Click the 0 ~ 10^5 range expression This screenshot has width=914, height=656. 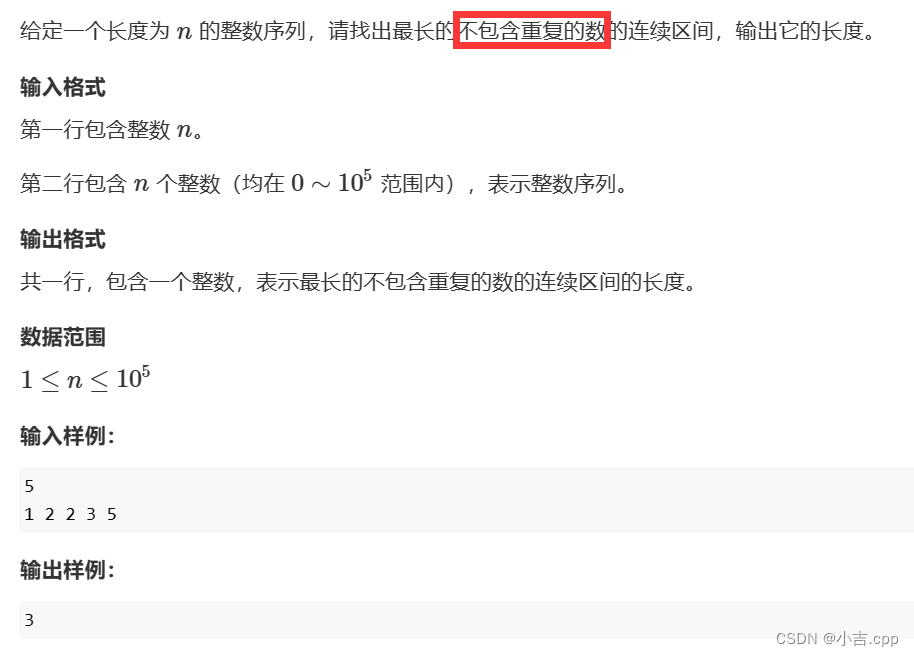(x=331, y=182)
